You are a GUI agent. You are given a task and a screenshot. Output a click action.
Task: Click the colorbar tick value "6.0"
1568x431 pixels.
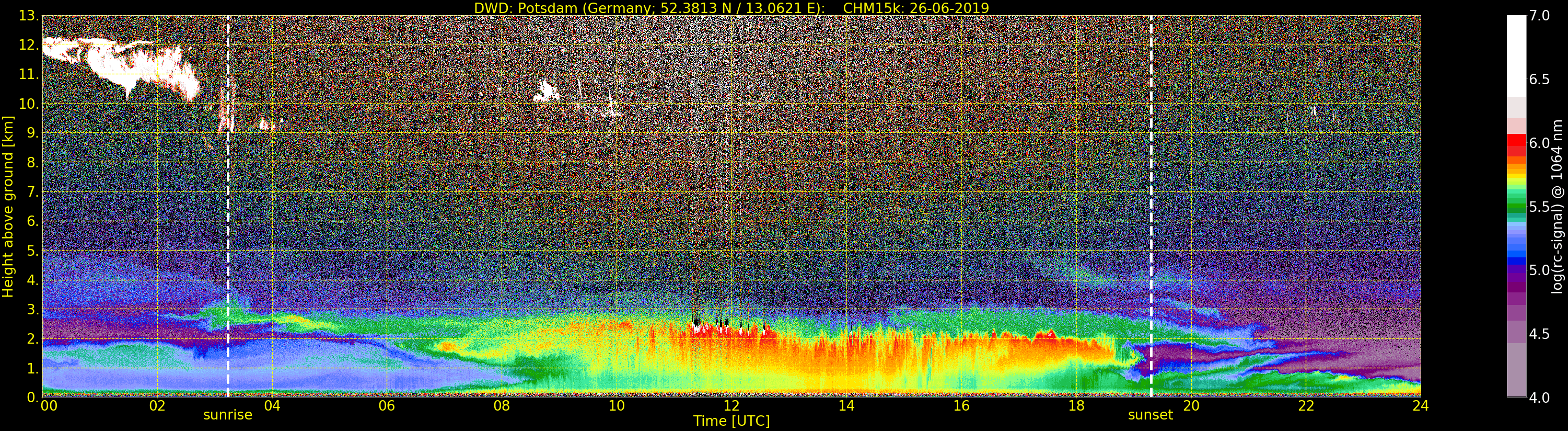click(1539, 143)
